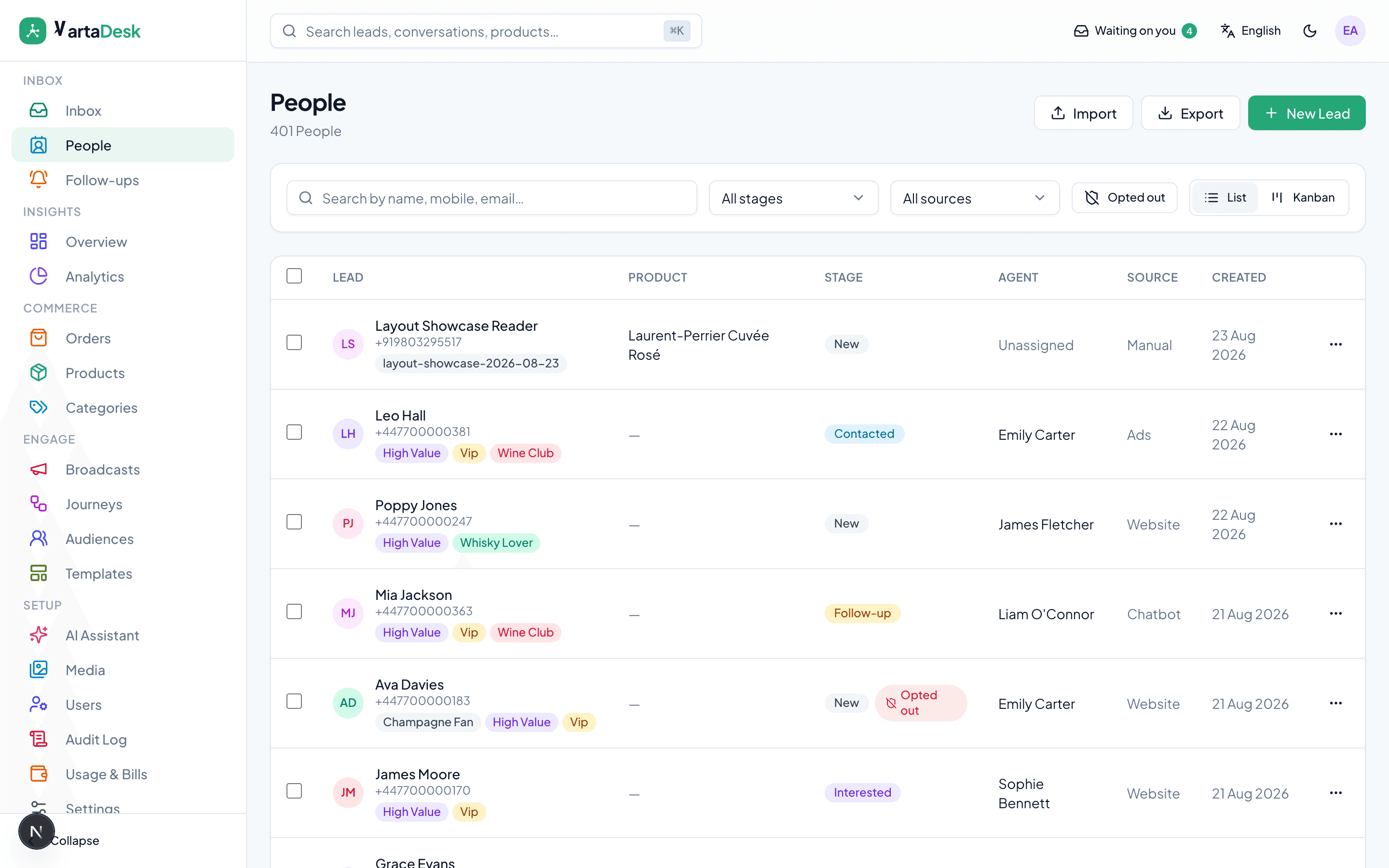Select the Layout Showcase Reader row checkbox
The height and width of the screenshot is (868, 1389).
[294, 343]
